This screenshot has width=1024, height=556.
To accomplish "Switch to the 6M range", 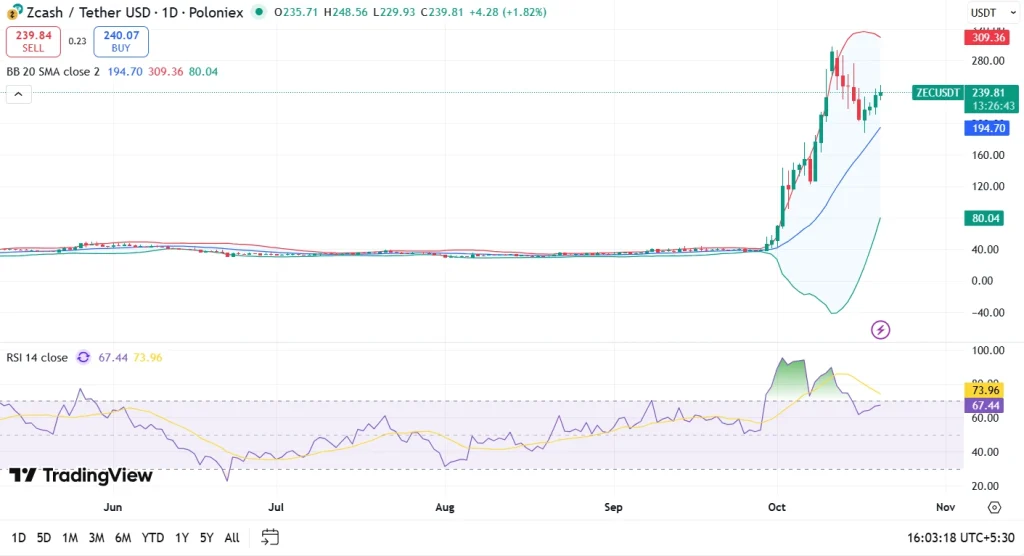I will point(123,537).
